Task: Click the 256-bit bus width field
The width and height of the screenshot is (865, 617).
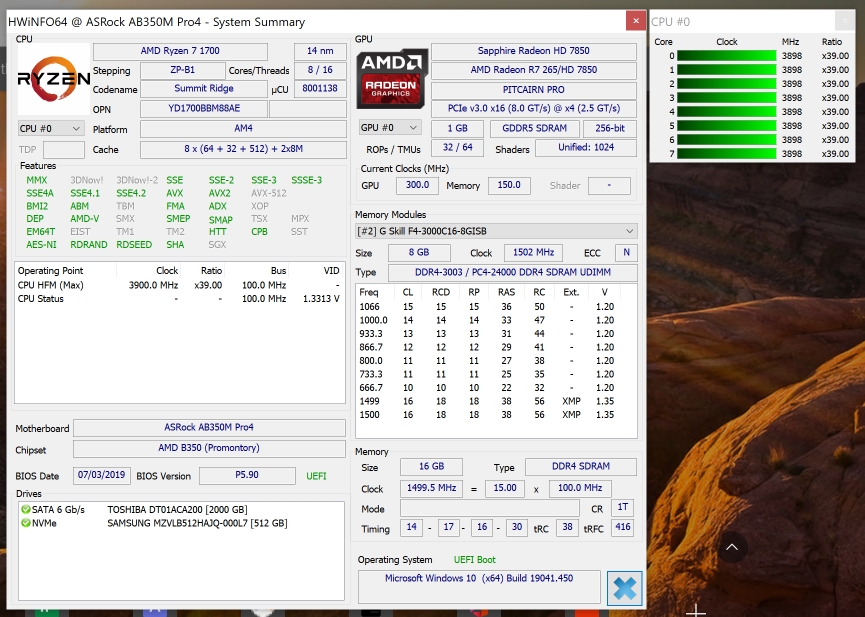Action: 610,129
